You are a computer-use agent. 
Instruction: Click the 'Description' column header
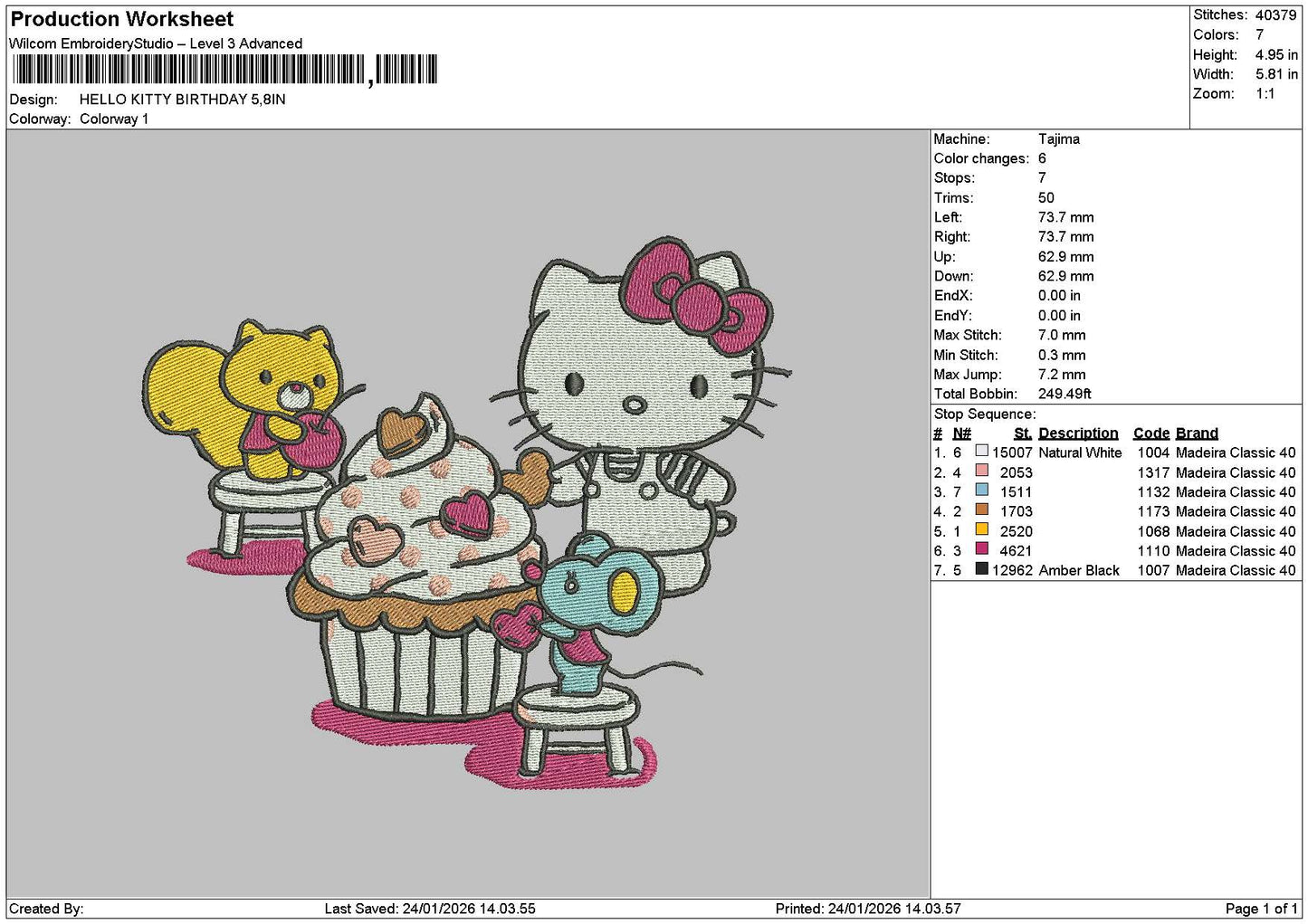coord(1078,433)
